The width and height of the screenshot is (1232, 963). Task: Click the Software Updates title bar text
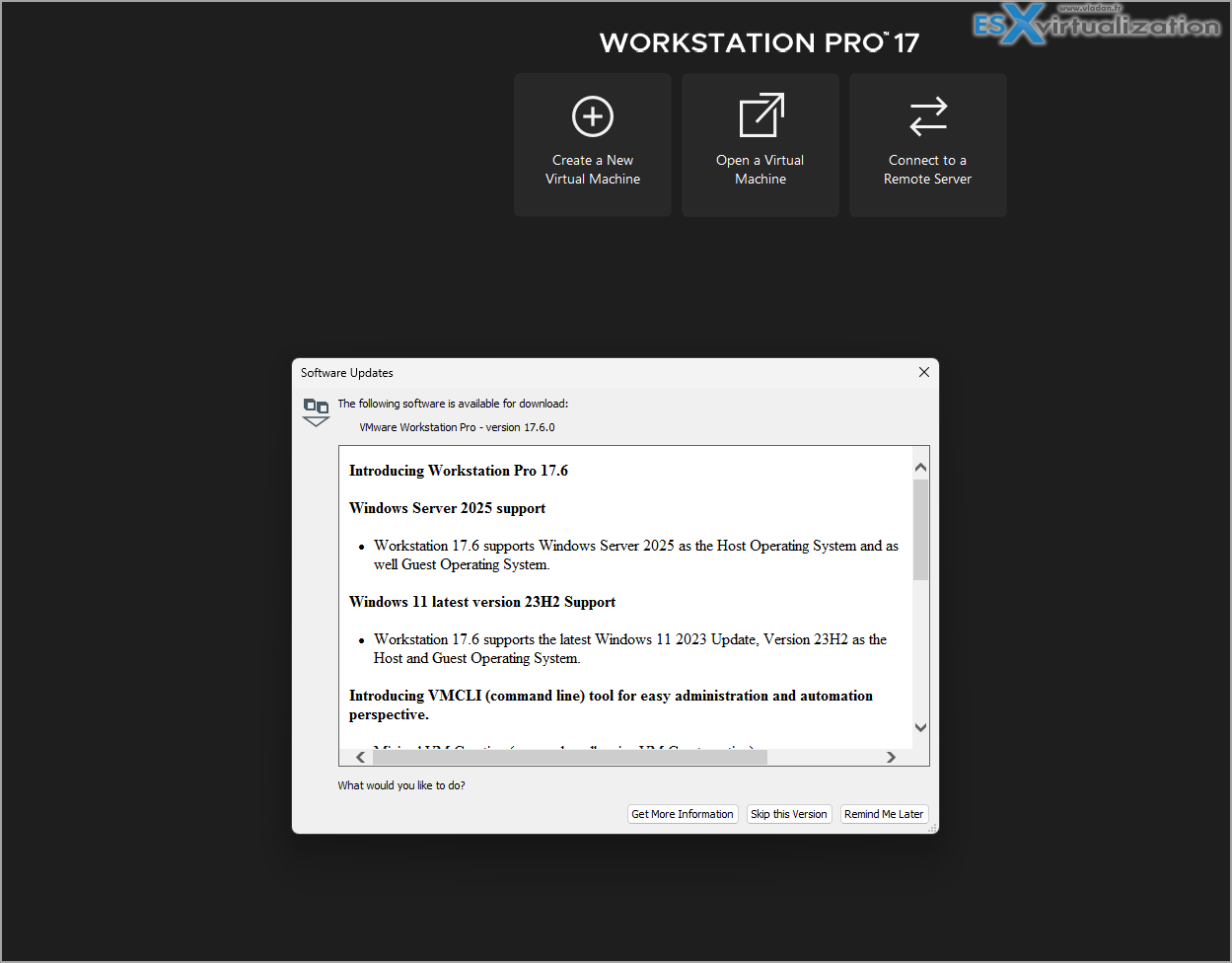(347, 373)
